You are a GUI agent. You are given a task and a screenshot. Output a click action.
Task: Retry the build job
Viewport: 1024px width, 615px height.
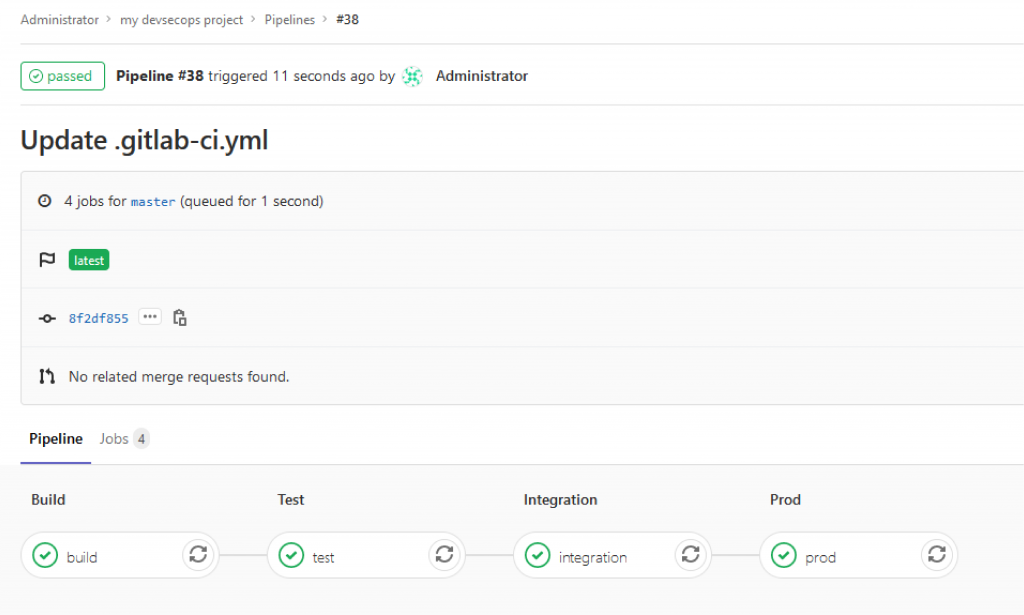pyautogui.click(x=198, y=554)
